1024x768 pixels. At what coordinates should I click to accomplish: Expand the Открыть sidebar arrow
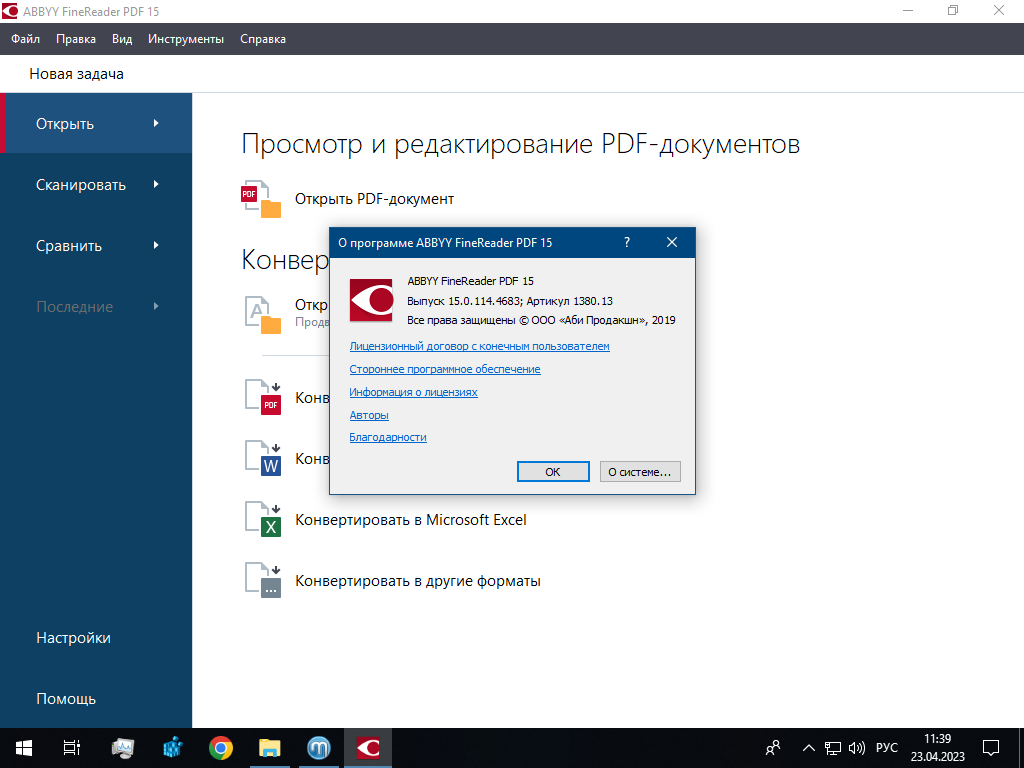click(x=156, y=123)
